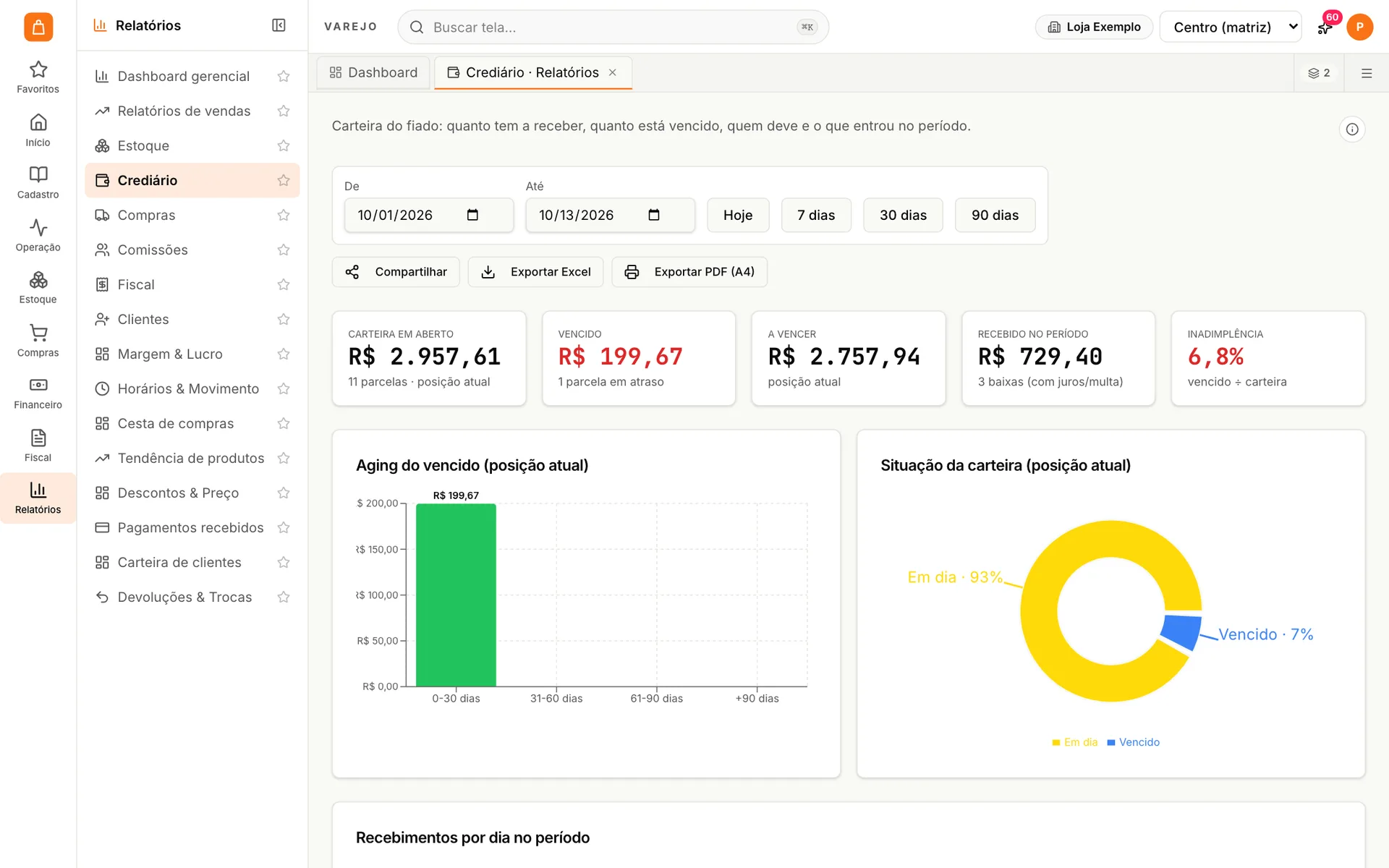The width and height of the screenshot is (1389, 868).
Task: Collapse the Relatórios sidebar panel
Action: (x=279, y=25)
